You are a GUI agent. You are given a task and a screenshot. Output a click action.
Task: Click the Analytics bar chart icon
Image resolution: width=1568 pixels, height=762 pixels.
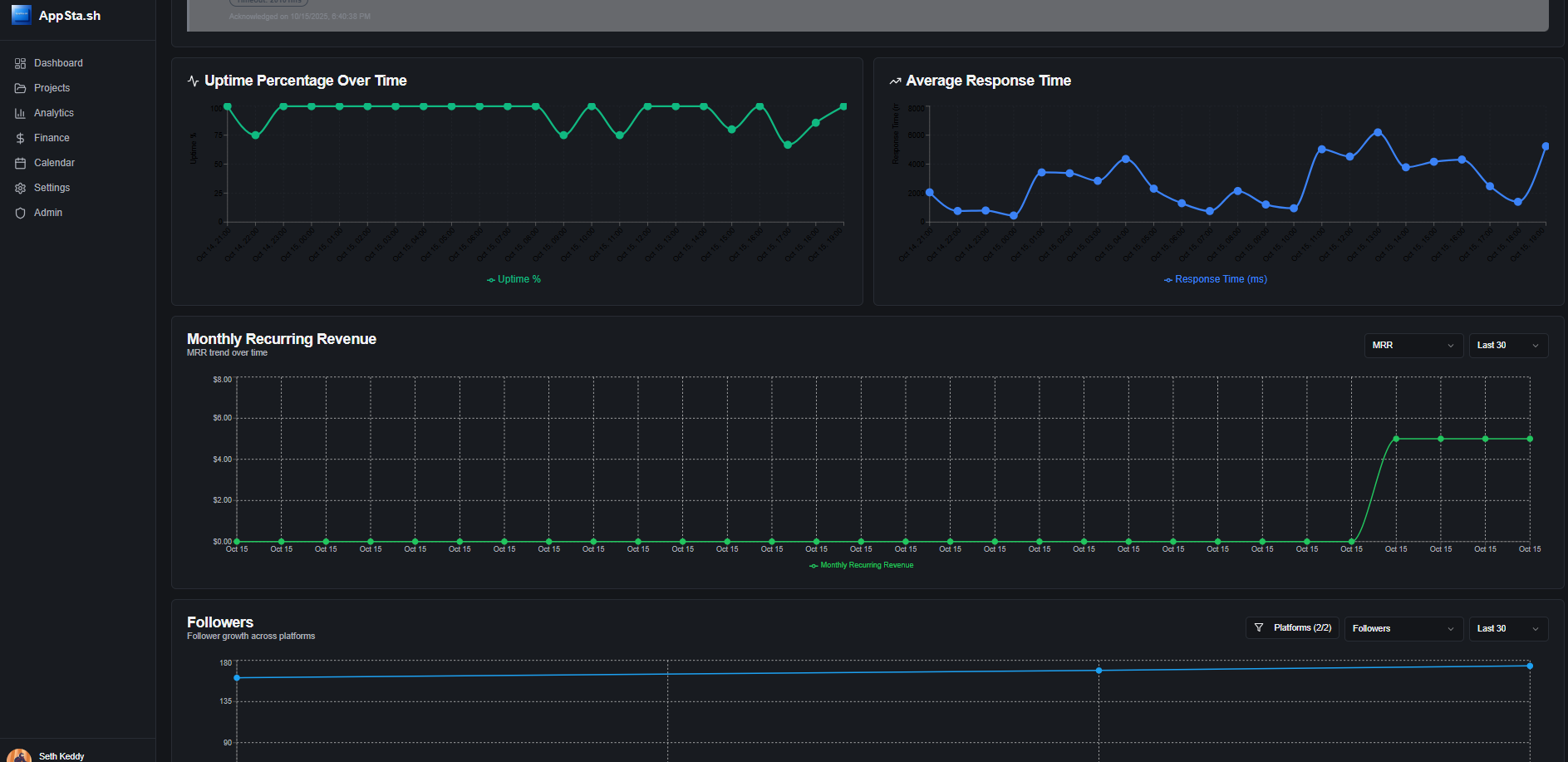[x=20, y=113]
